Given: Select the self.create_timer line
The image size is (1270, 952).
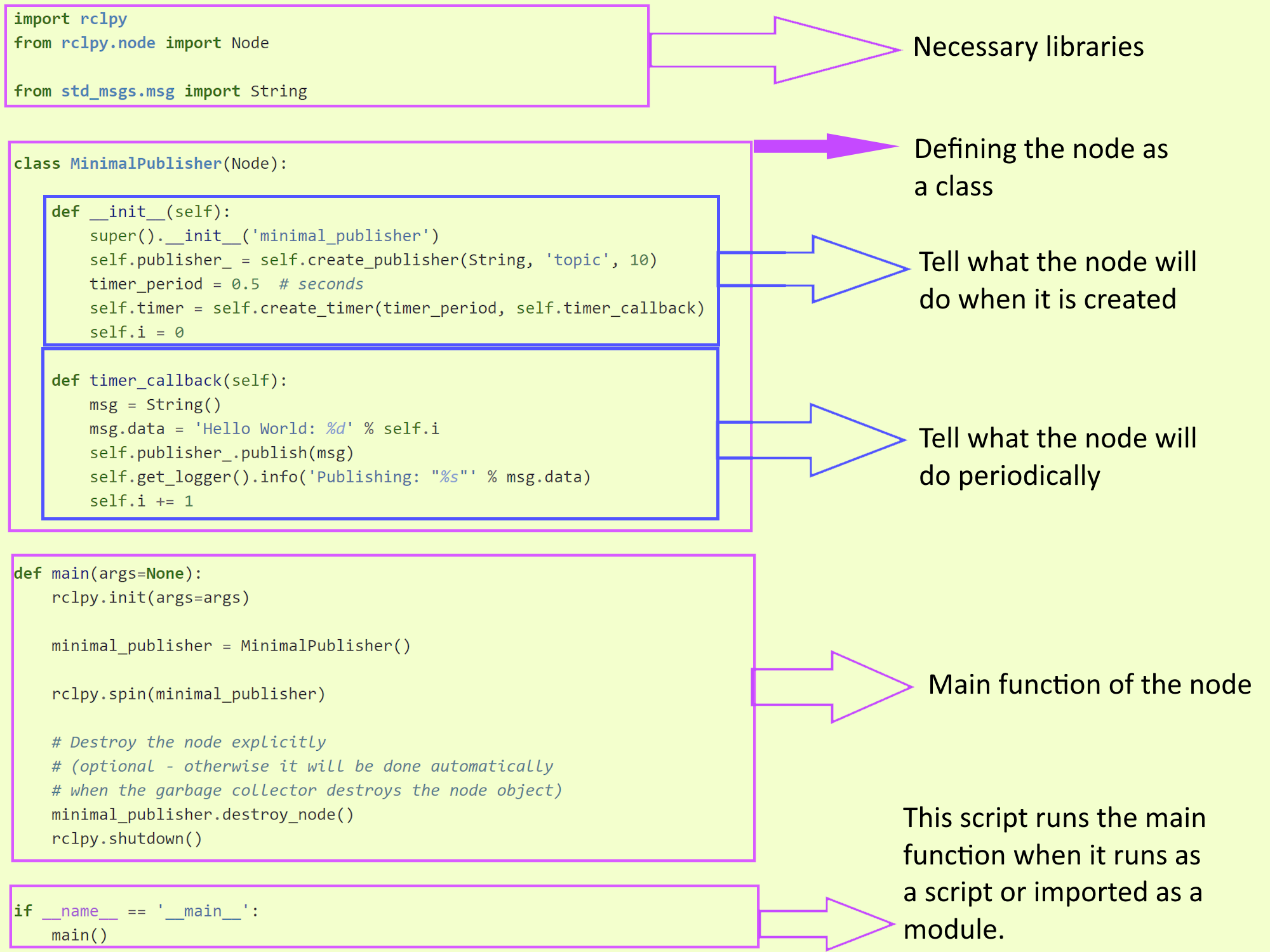Looking at the screenshot, I should (x=397, y=308).
